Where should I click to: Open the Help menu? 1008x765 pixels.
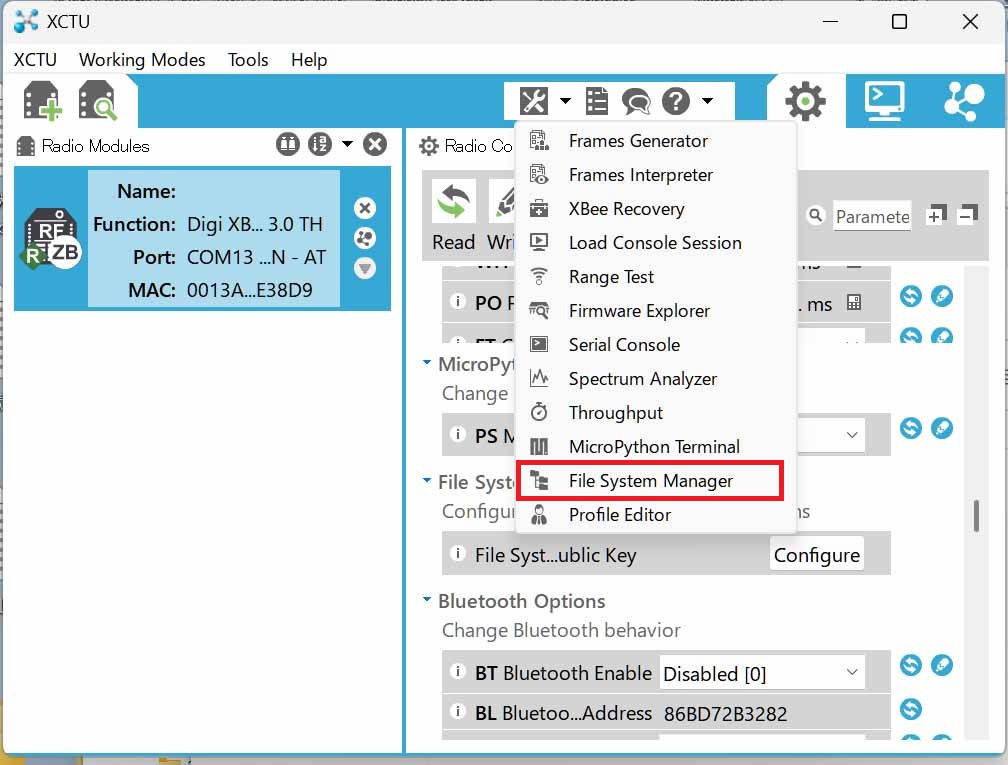(309, 60)
